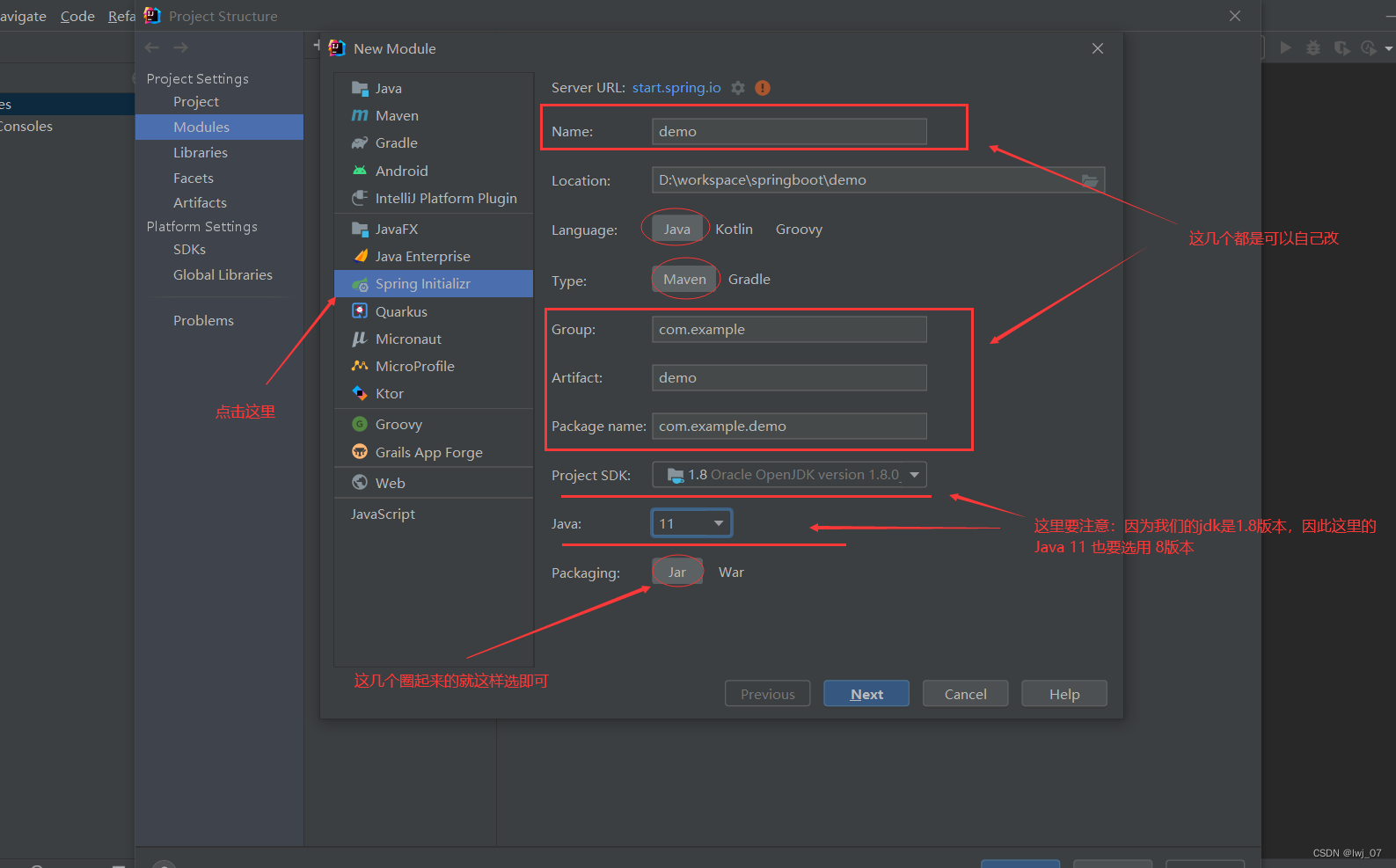Select the Maven module type
The image size is (1396, 868).
click(x=434, y=115)
